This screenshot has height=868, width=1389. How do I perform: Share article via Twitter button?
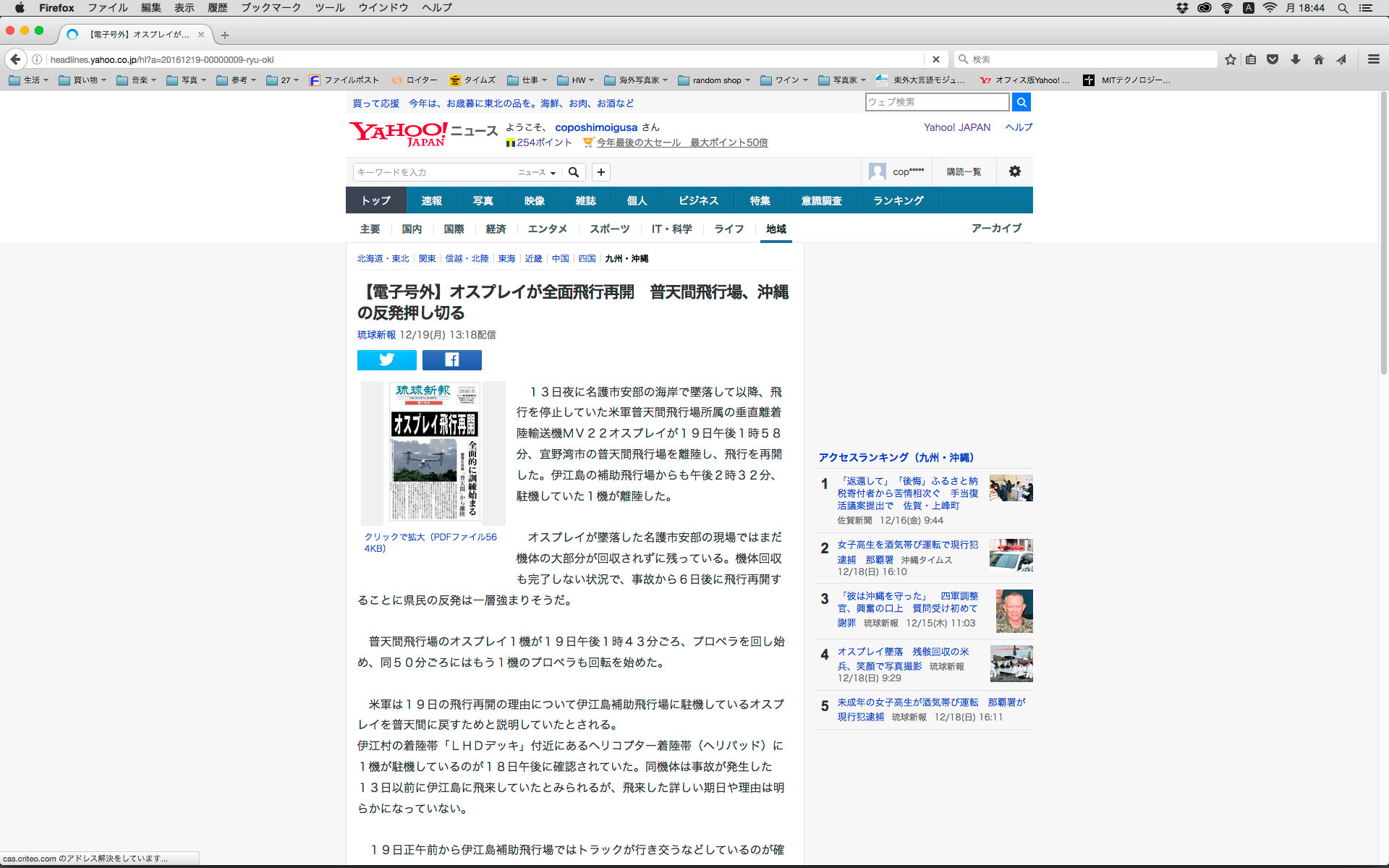coord(386,359)
